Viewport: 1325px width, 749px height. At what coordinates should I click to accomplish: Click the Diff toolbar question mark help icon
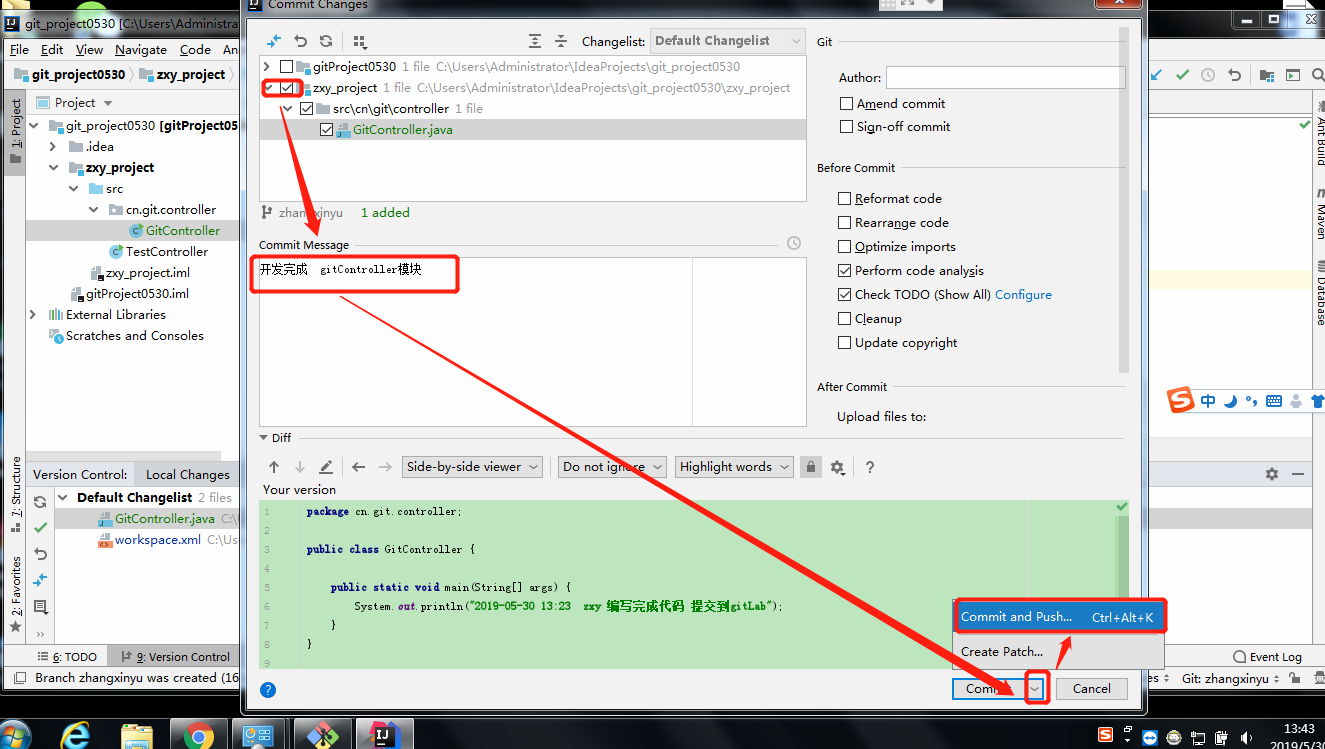pyautogui.click(x=870, y=467)
